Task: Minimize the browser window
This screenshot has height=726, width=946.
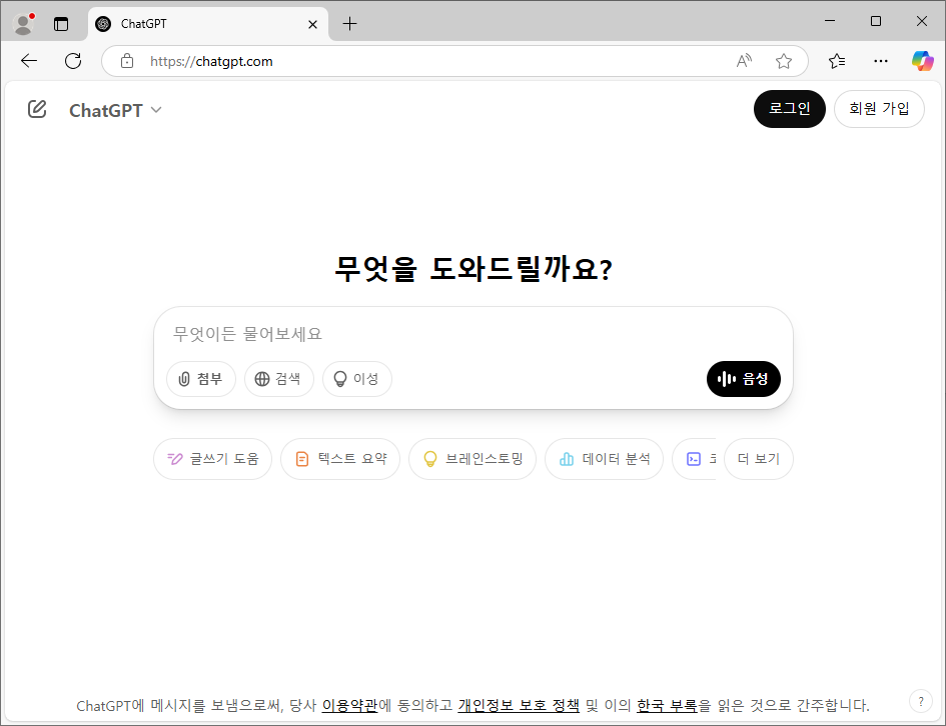Action: [x=830, y=21]
